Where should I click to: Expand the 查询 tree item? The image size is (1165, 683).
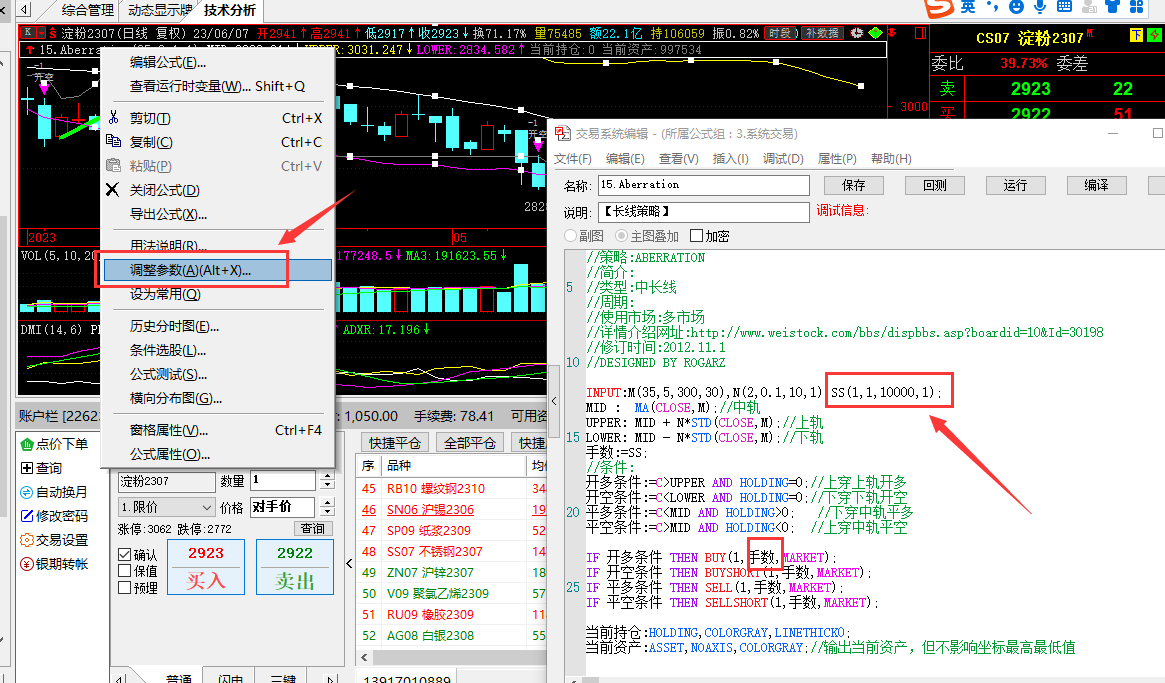point(27,468)
